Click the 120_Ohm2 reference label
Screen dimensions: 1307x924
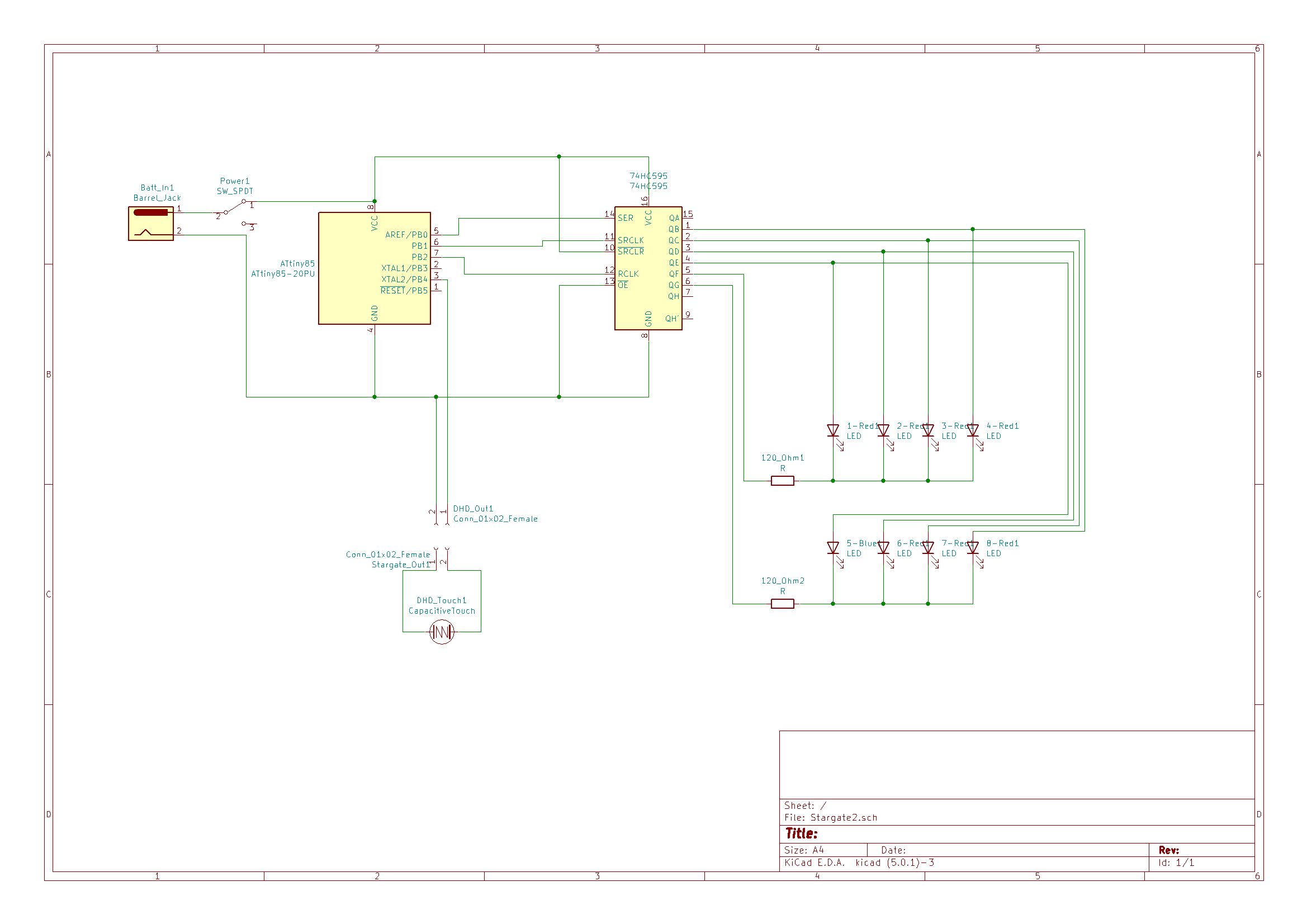783,581
